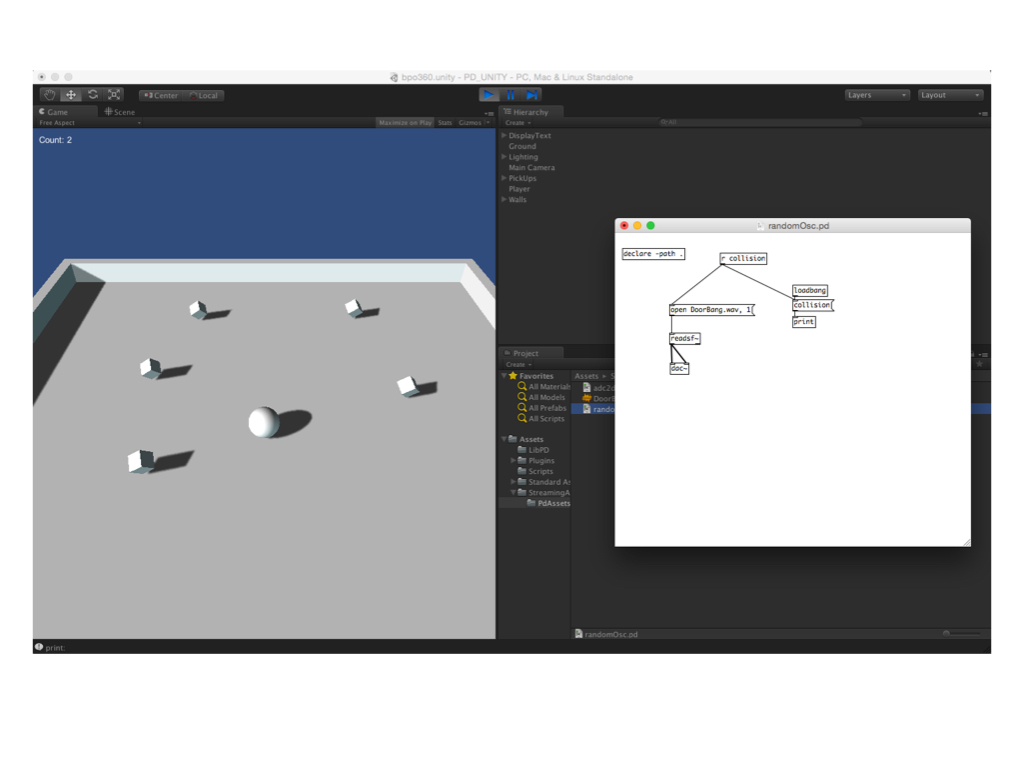Switch to the Scene tab
Screen dimensions: 1024x768
tap(120, 112)
